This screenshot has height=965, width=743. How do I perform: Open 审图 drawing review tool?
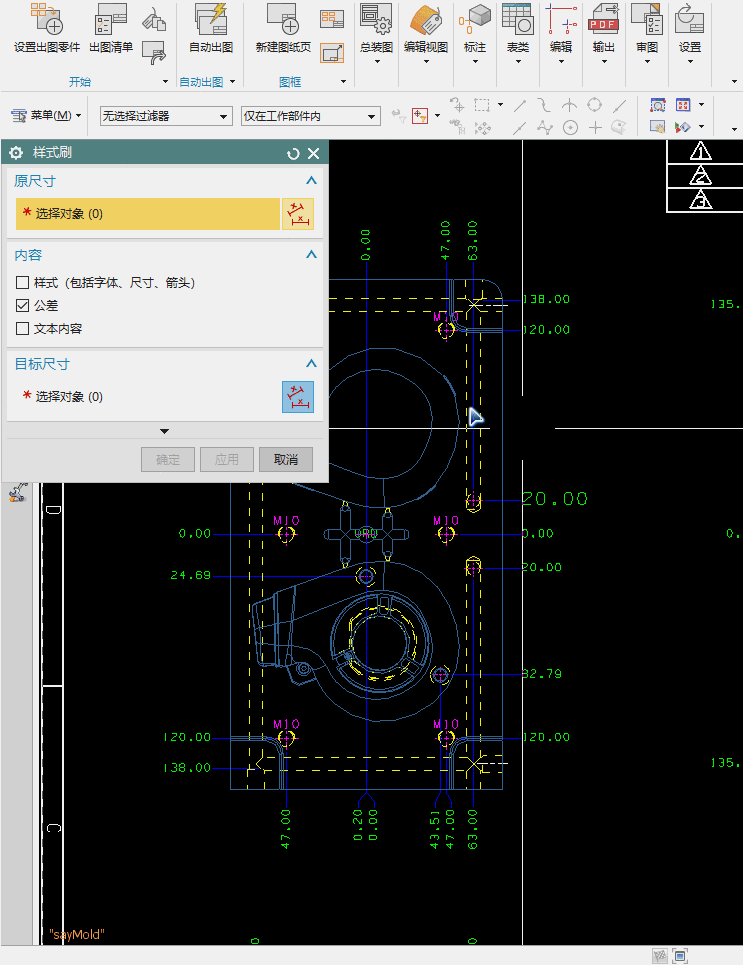point(646,18)
